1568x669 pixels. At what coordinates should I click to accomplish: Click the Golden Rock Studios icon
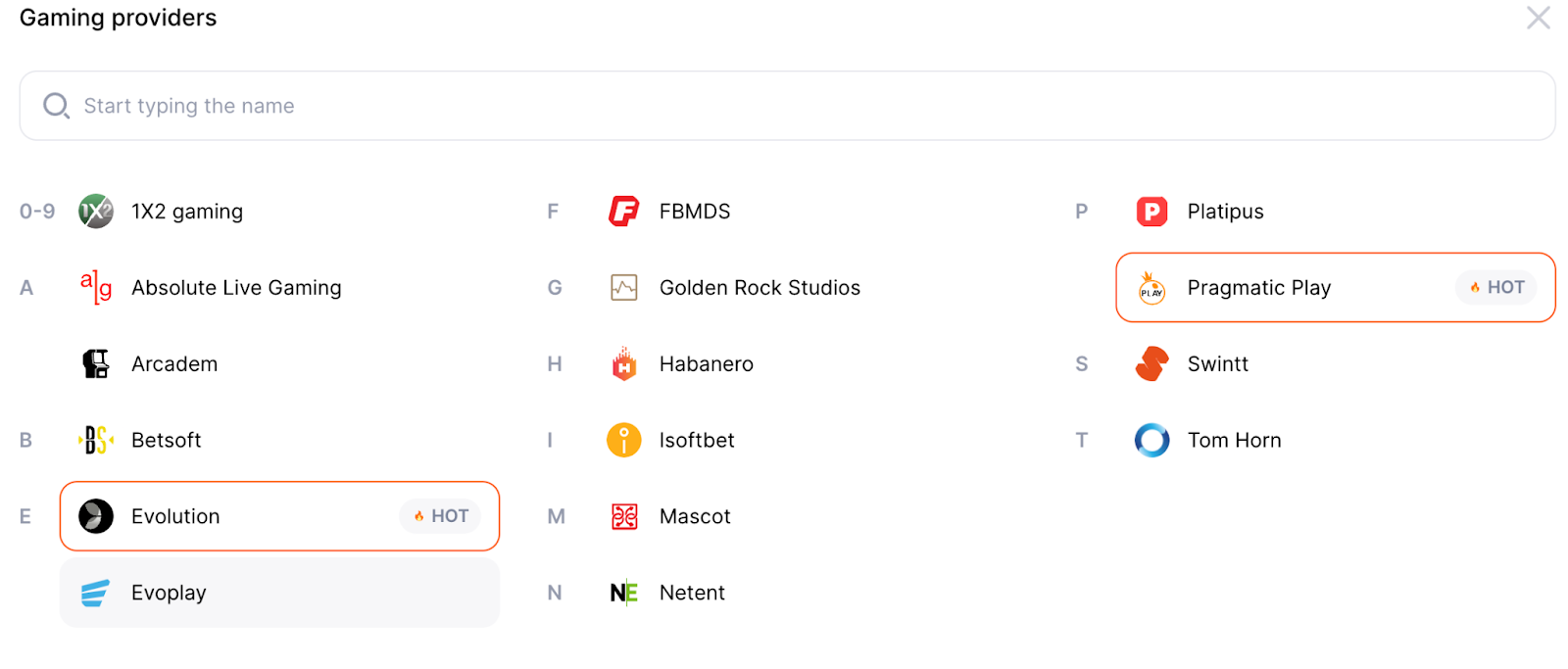point(624,287)
